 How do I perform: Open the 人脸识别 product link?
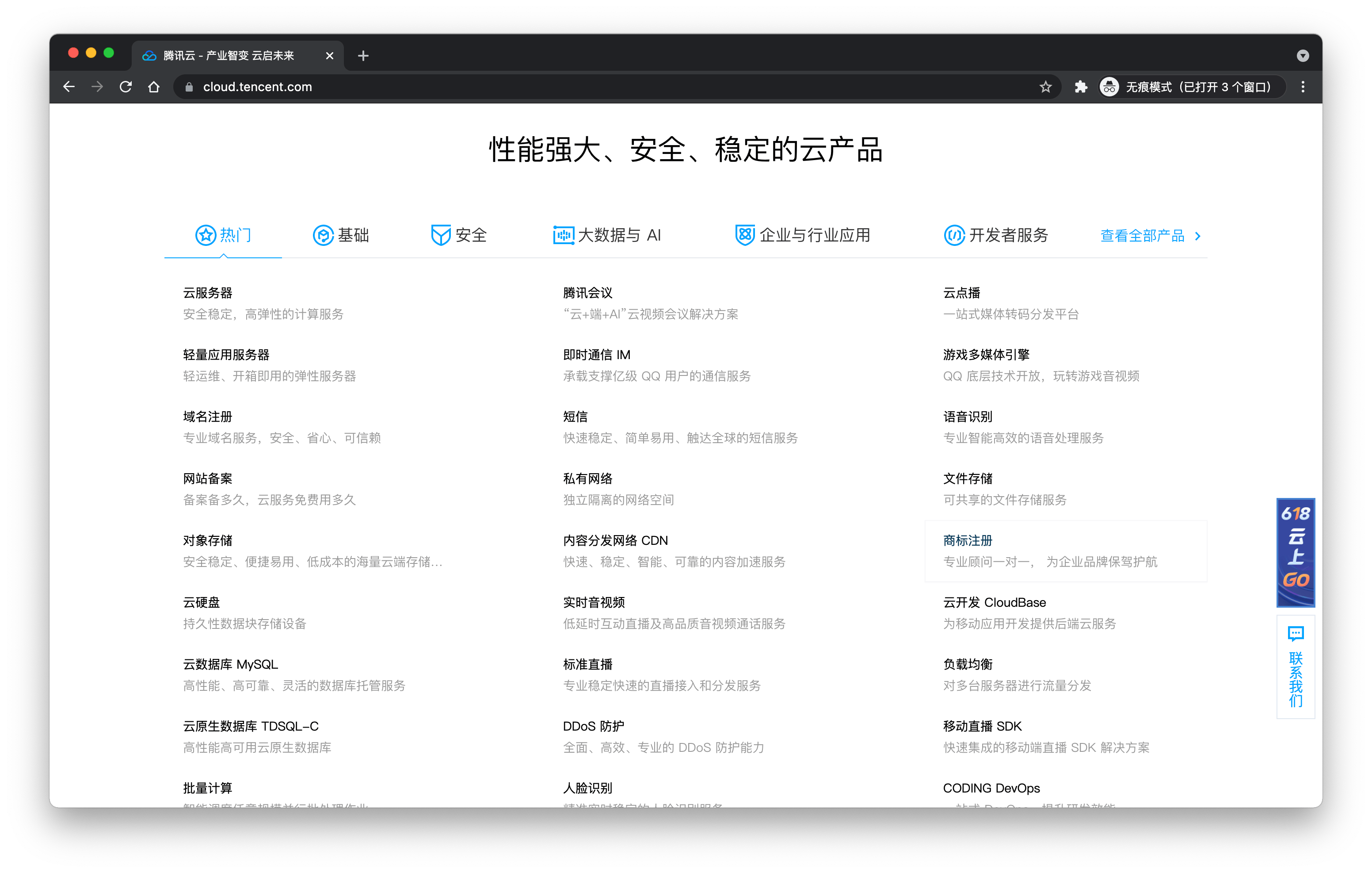587,788
